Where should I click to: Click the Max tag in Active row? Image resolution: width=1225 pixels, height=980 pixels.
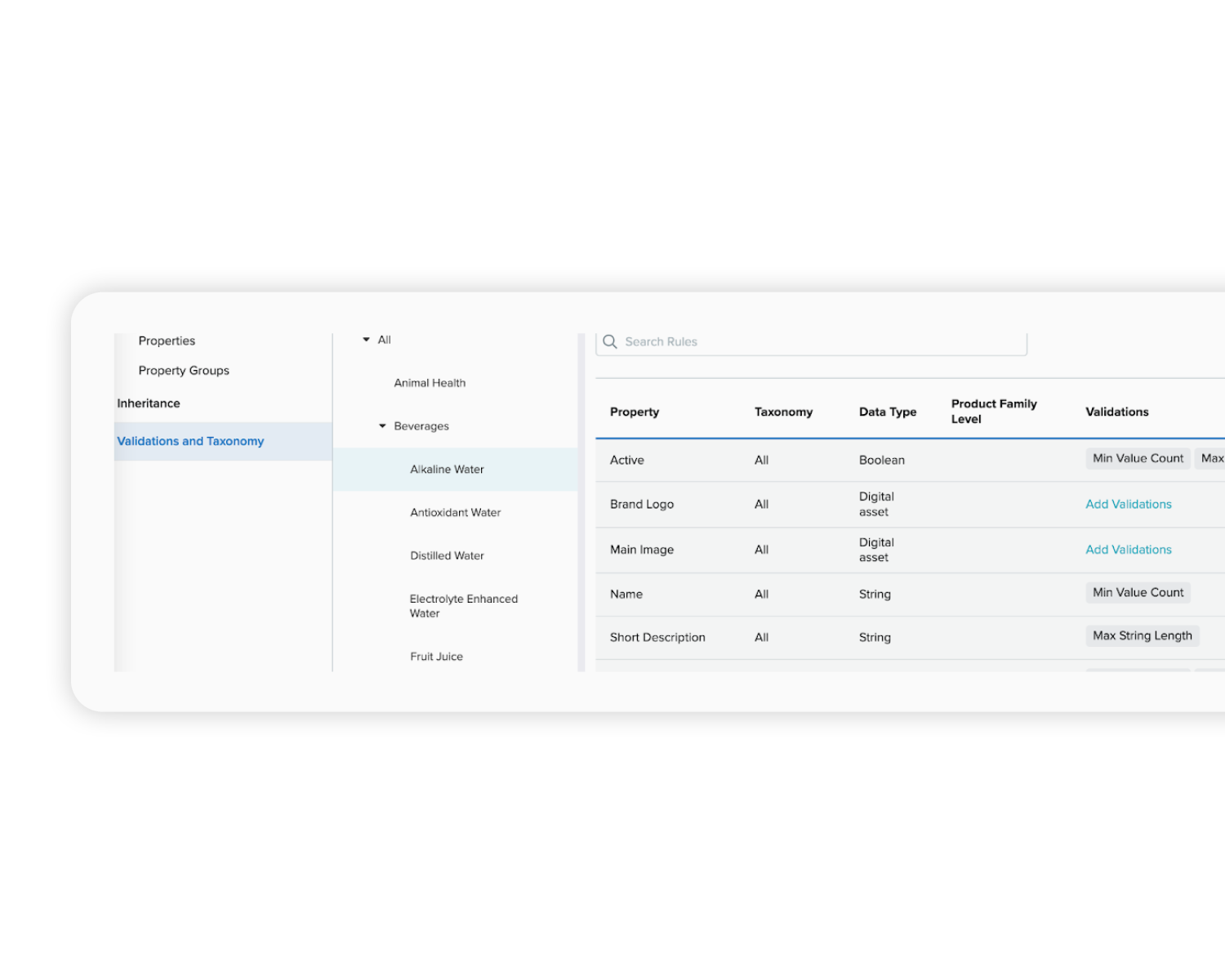tap(1209, 459)
